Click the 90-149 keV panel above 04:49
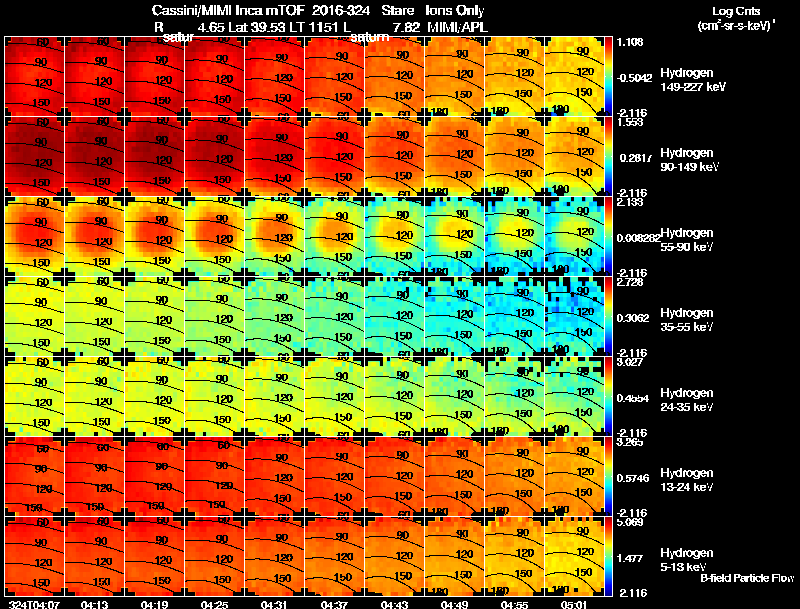800x609 pixels. pos(455,157)
